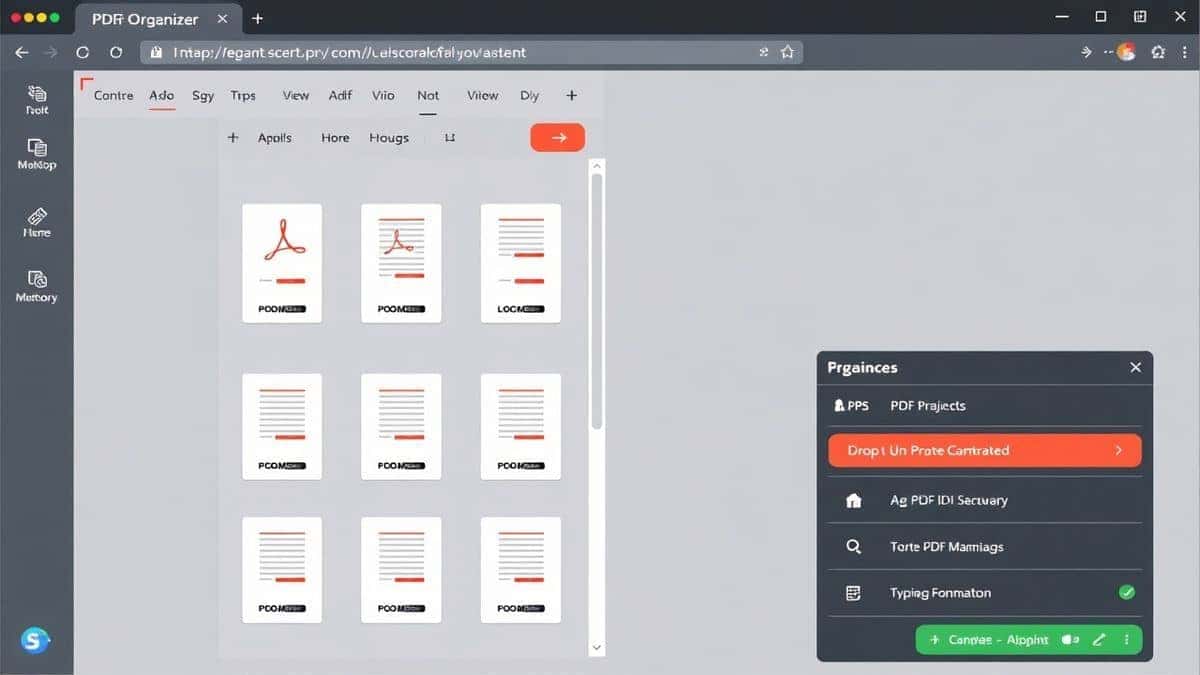The width and height of the screenshot is (1200, 675).
Task: Click the vertical scrollbar thumb
Action: coord(597,300)
